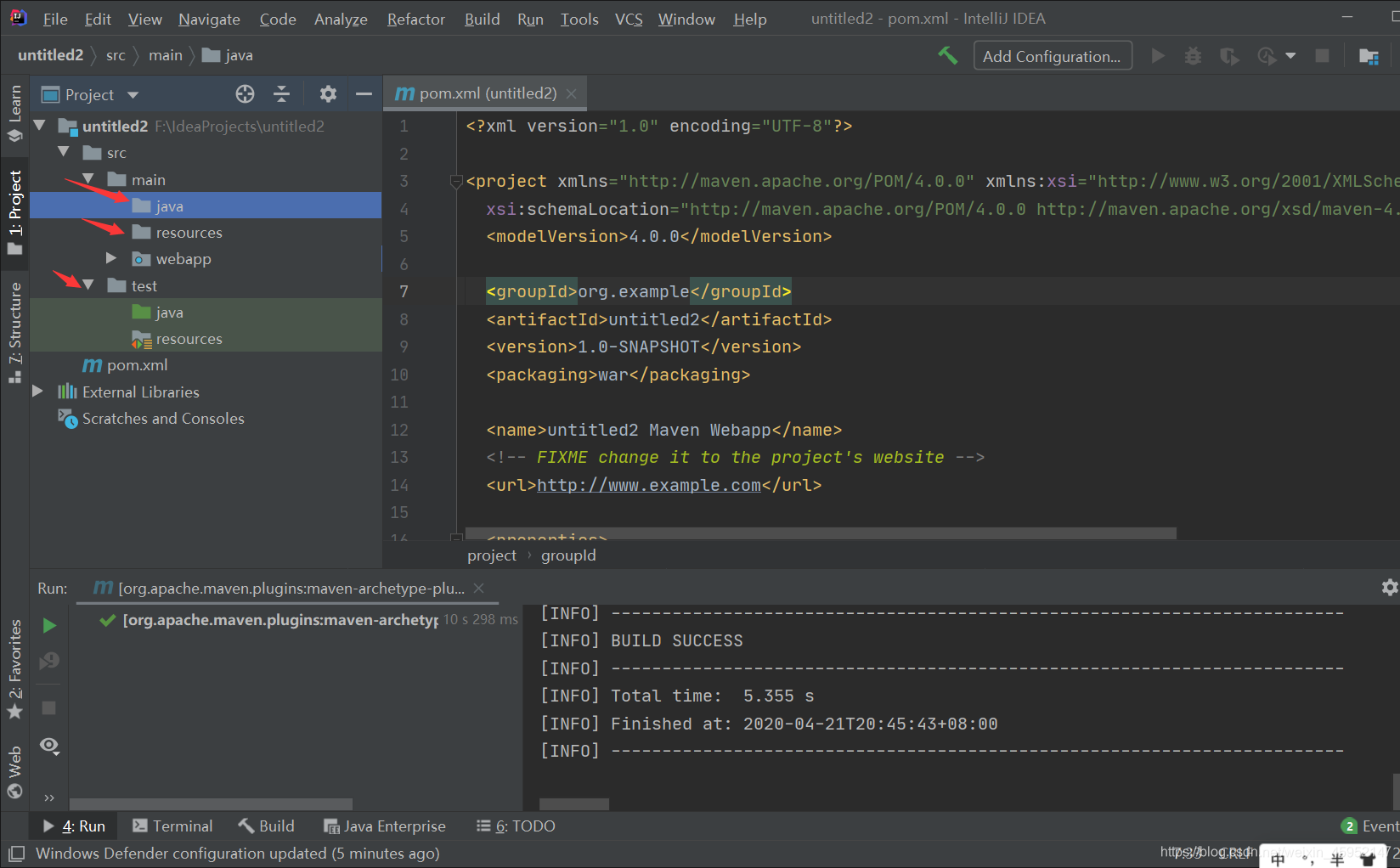Click the Stop icon in Run panel

pos(49,707)
